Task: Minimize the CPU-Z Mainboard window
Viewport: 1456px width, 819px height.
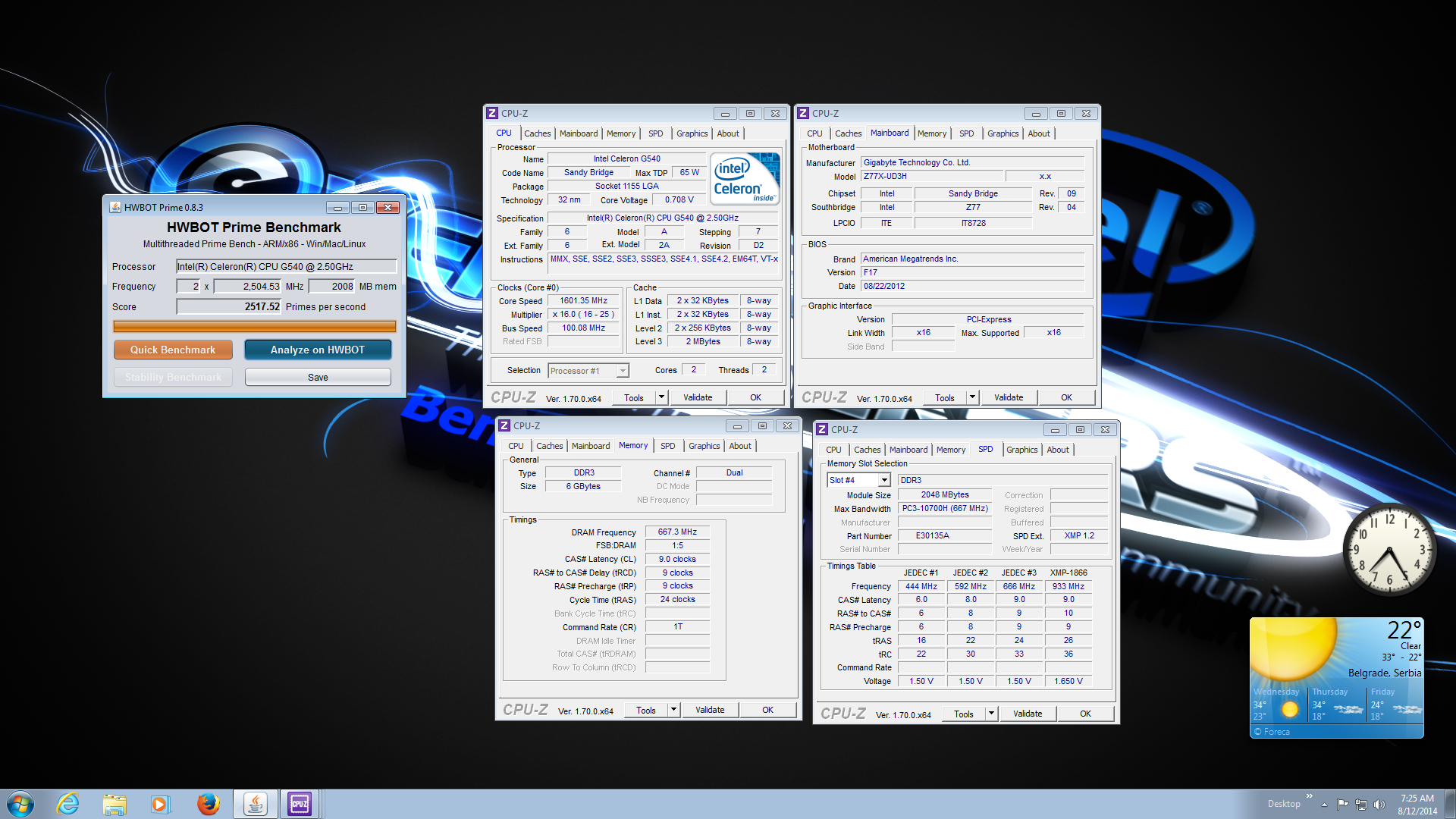Action: pos(1036,113)
